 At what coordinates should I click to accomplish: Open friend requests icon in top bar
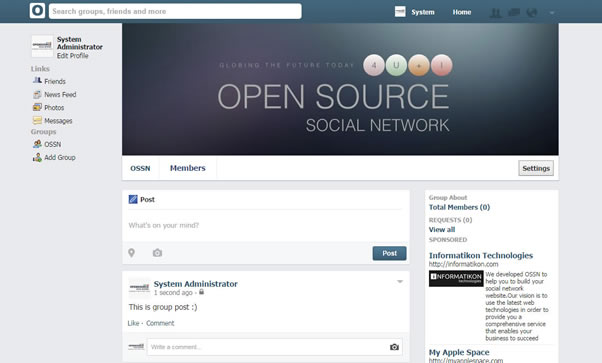(496, 13)
